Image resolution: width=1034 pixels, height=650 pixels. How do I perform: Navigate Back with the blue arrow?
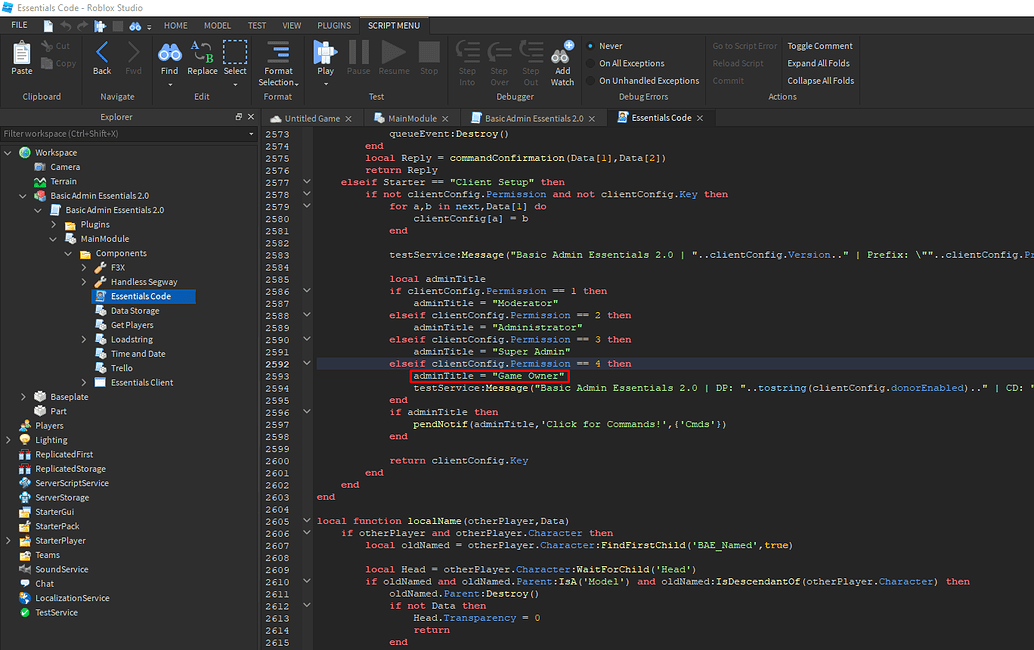102,53
